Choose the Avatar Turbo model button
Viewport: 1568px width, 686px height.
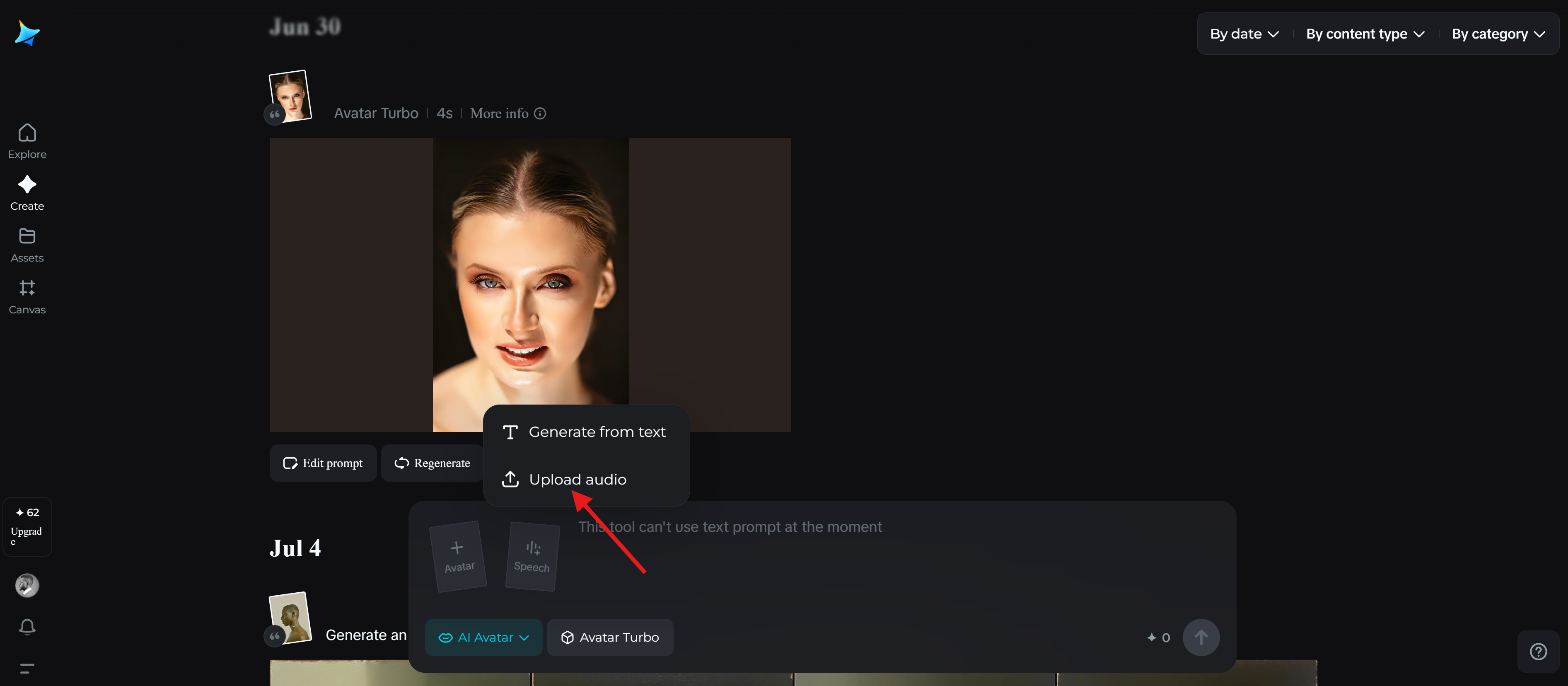(610, 637)
